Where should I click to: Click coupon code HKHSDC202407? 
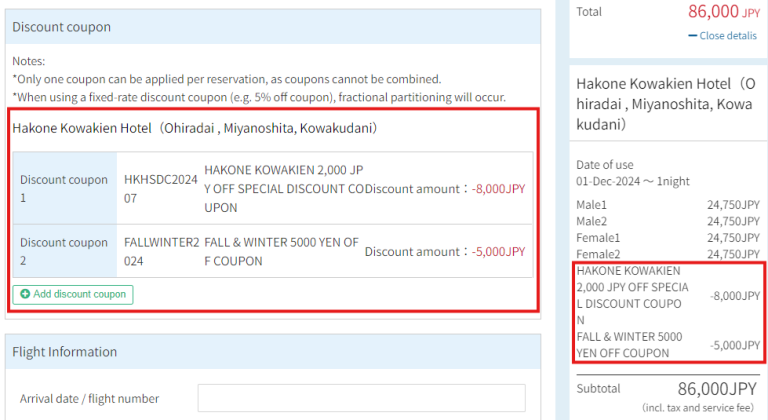(x=160, y=189)
